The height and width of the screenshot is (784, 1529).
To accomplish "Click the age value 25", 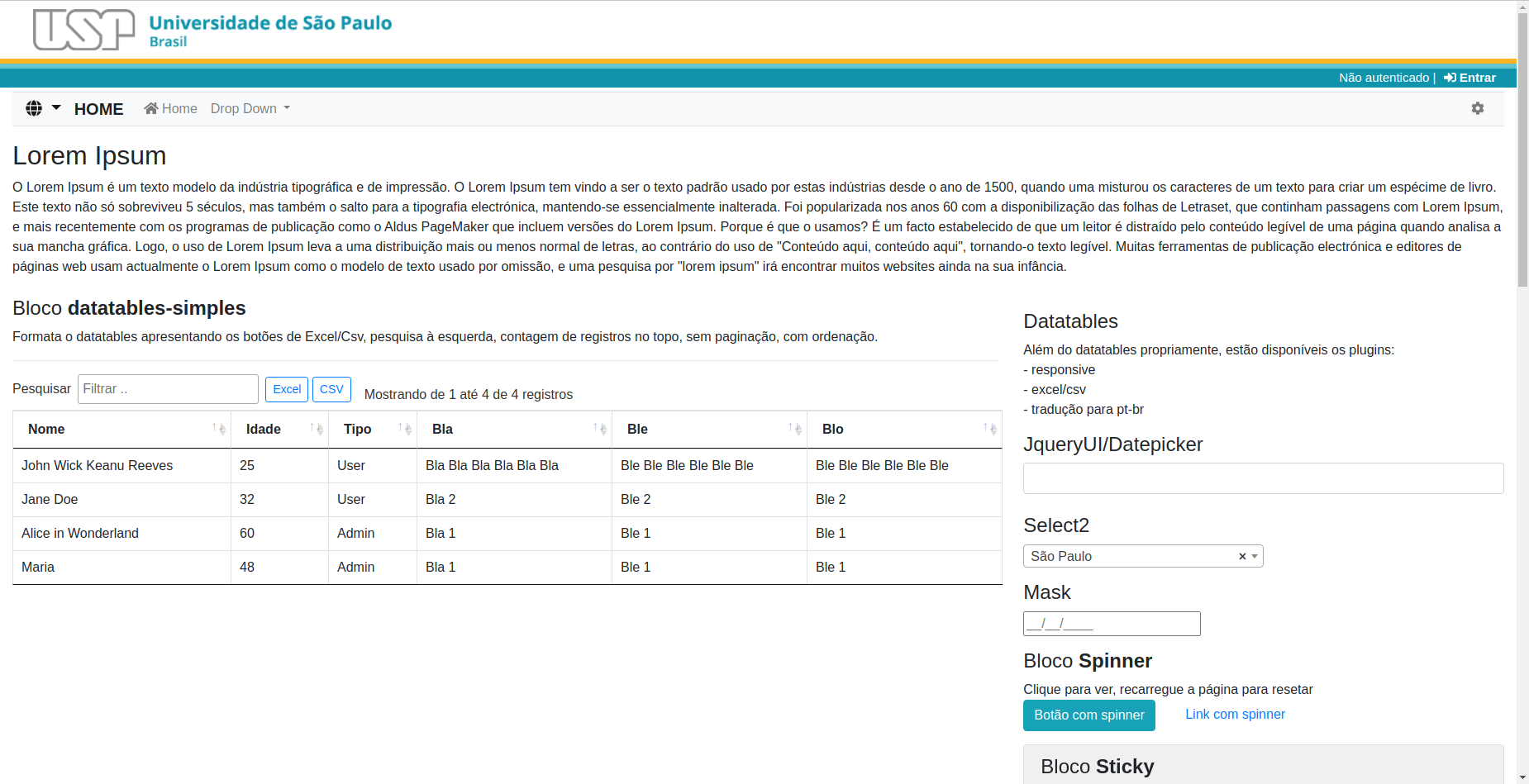I will click(x=247, y=466).
